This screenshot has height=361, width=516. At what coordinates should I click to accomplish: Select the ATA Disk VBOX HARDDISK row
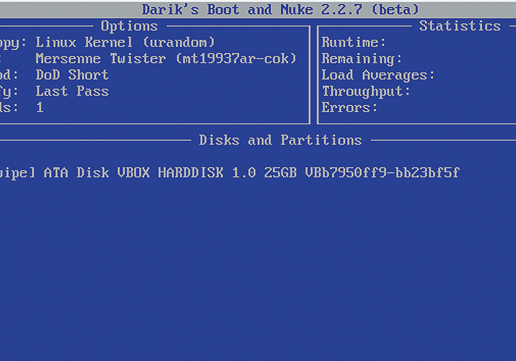pos(230,173)
